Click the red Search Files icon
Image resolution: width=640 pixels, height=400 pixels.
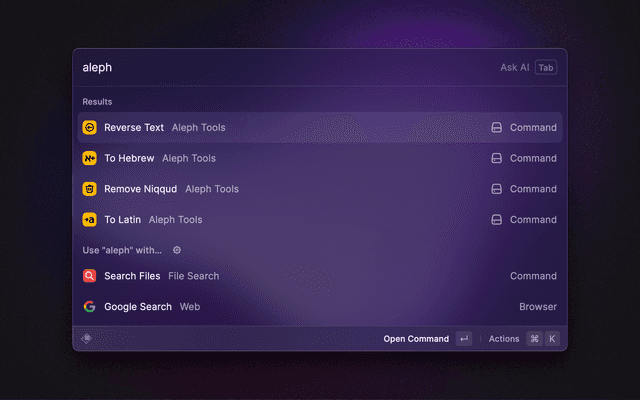pyautogui.click(x=89, y=276)
